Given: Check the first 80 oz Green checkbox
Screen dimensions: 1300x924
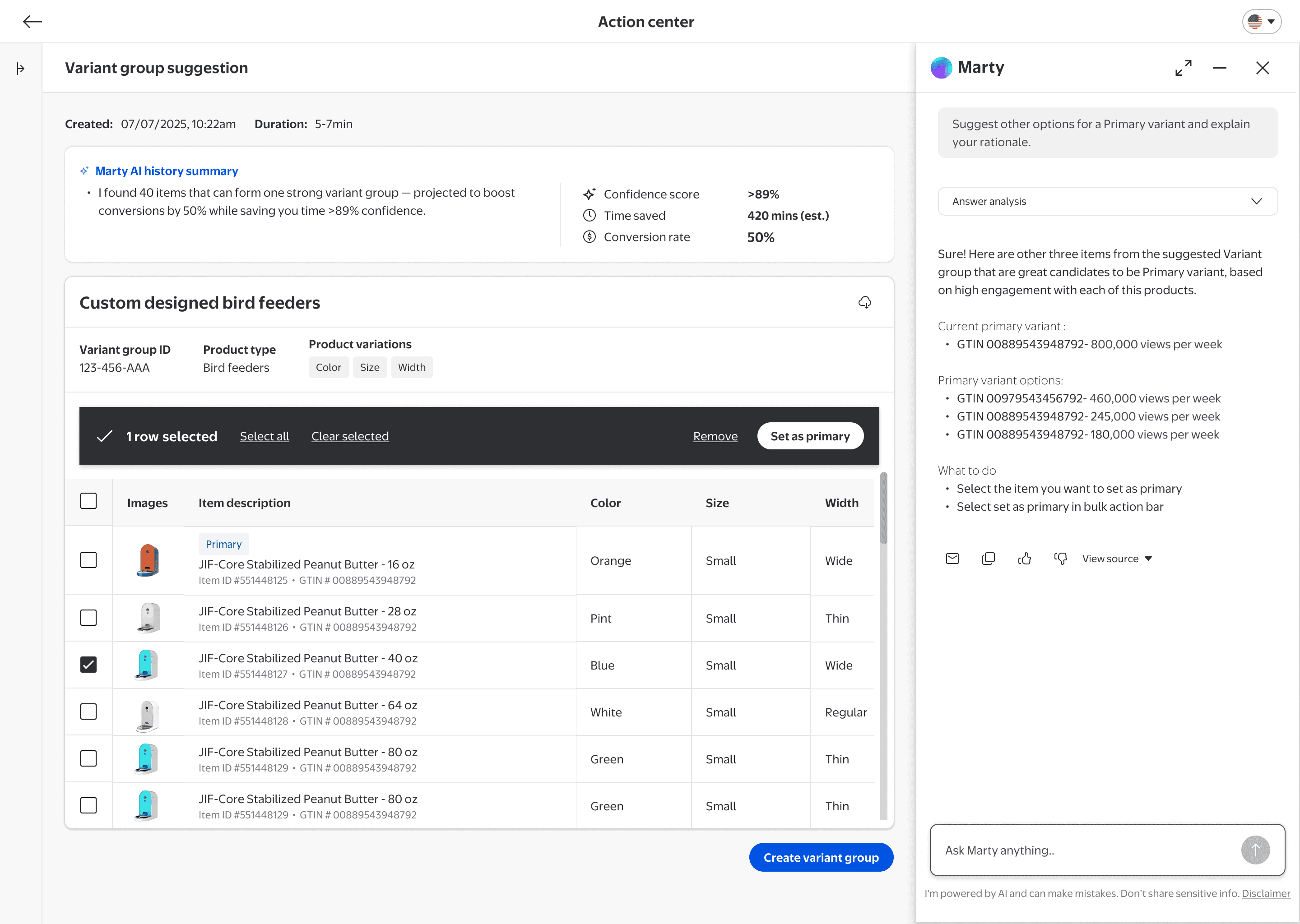Looking at the screenshot, I should 88,758.
